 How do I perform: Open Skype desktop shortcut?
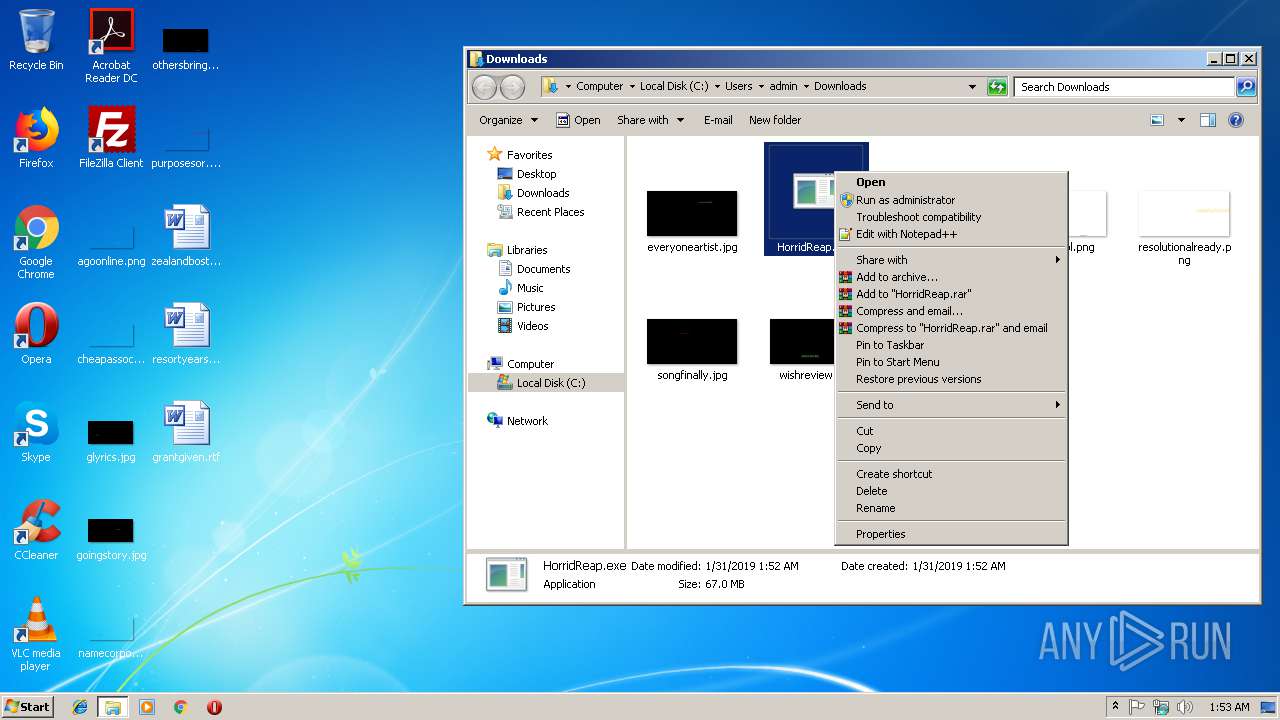point(36,432)
